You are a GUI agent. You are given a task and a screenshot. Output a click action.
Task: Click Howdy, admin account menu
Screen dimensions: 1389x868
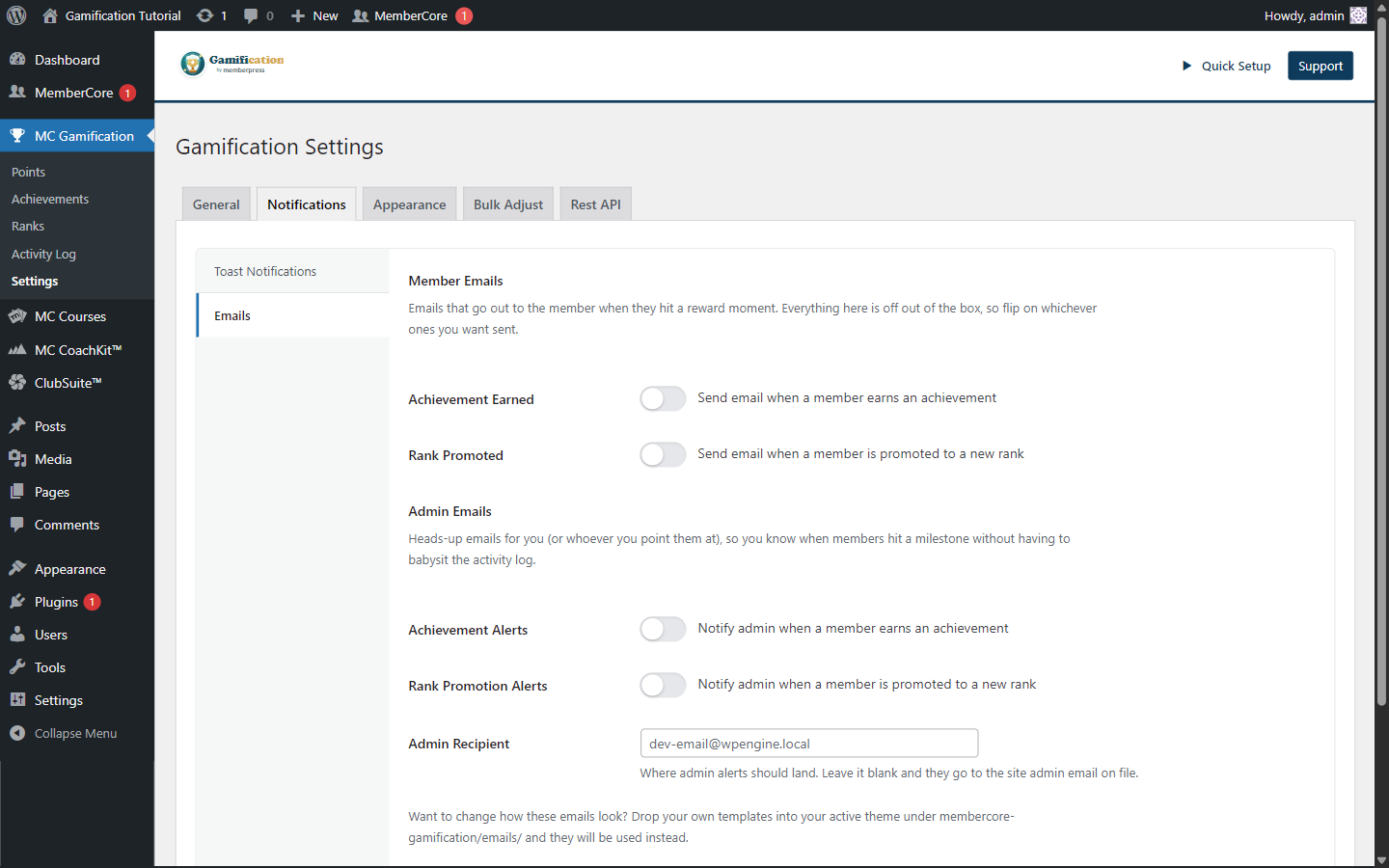tap(1315, 15)
